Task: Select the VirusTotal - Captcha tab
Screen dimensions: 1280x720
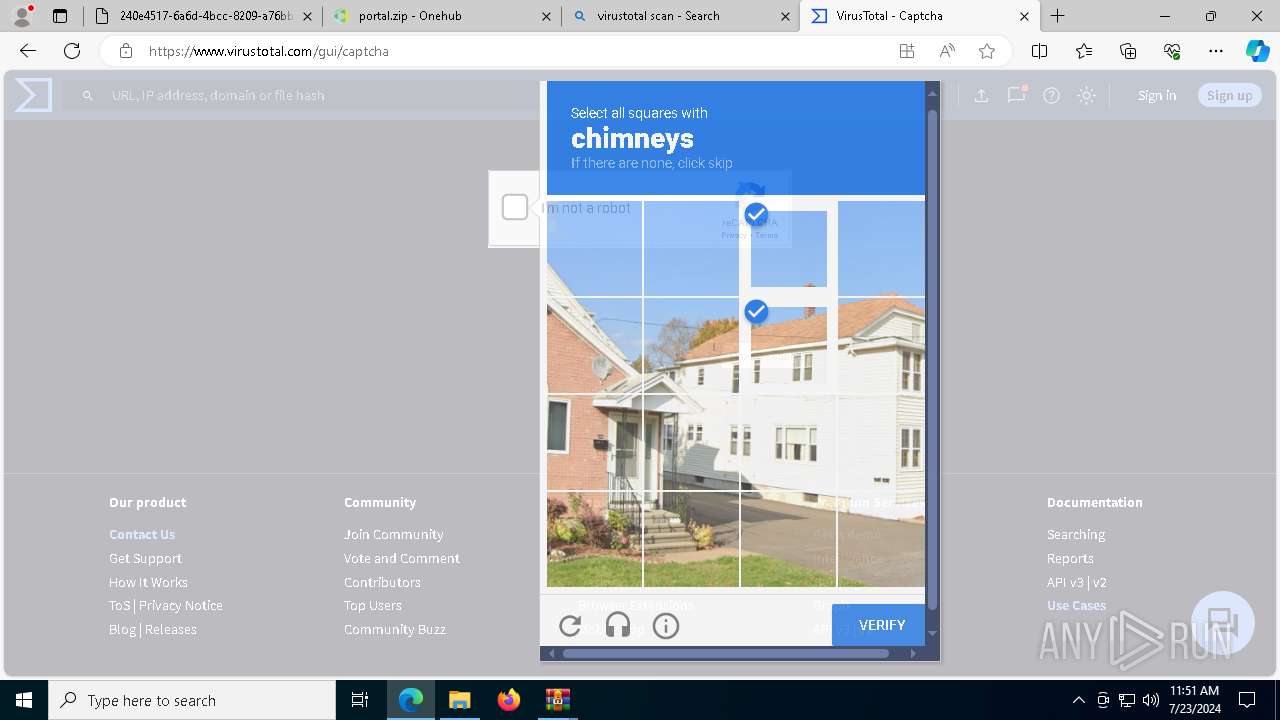Action: click(x=920, y=16)
